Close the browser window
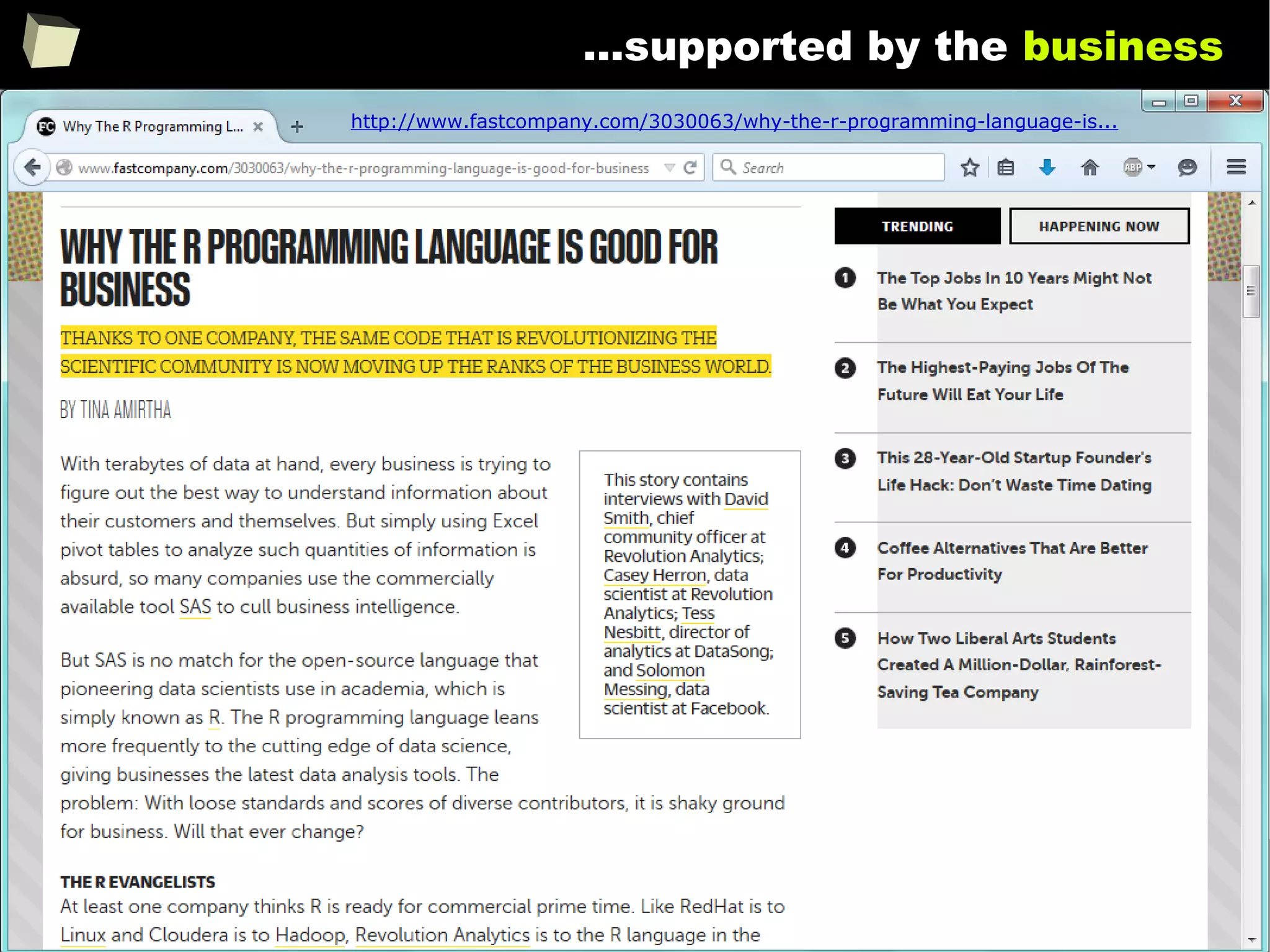The image size is (1270, 952). [x=1235, y=101]
